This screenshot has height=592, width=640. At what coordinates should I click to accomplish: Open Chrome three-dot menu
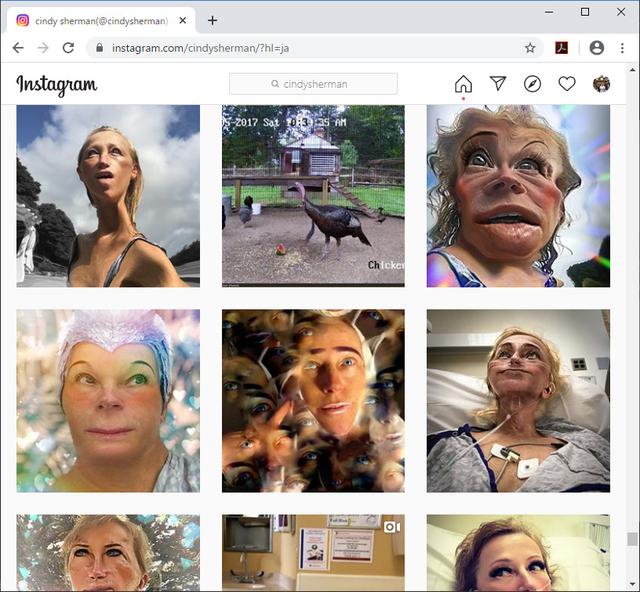coord(622,48)
